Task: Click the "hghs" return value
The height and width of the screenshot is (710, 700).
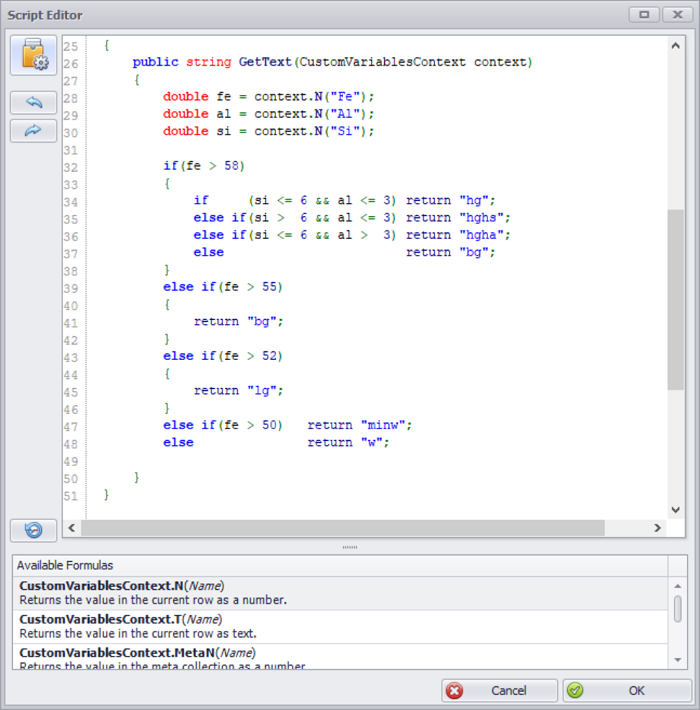Action: coord(481,217)
